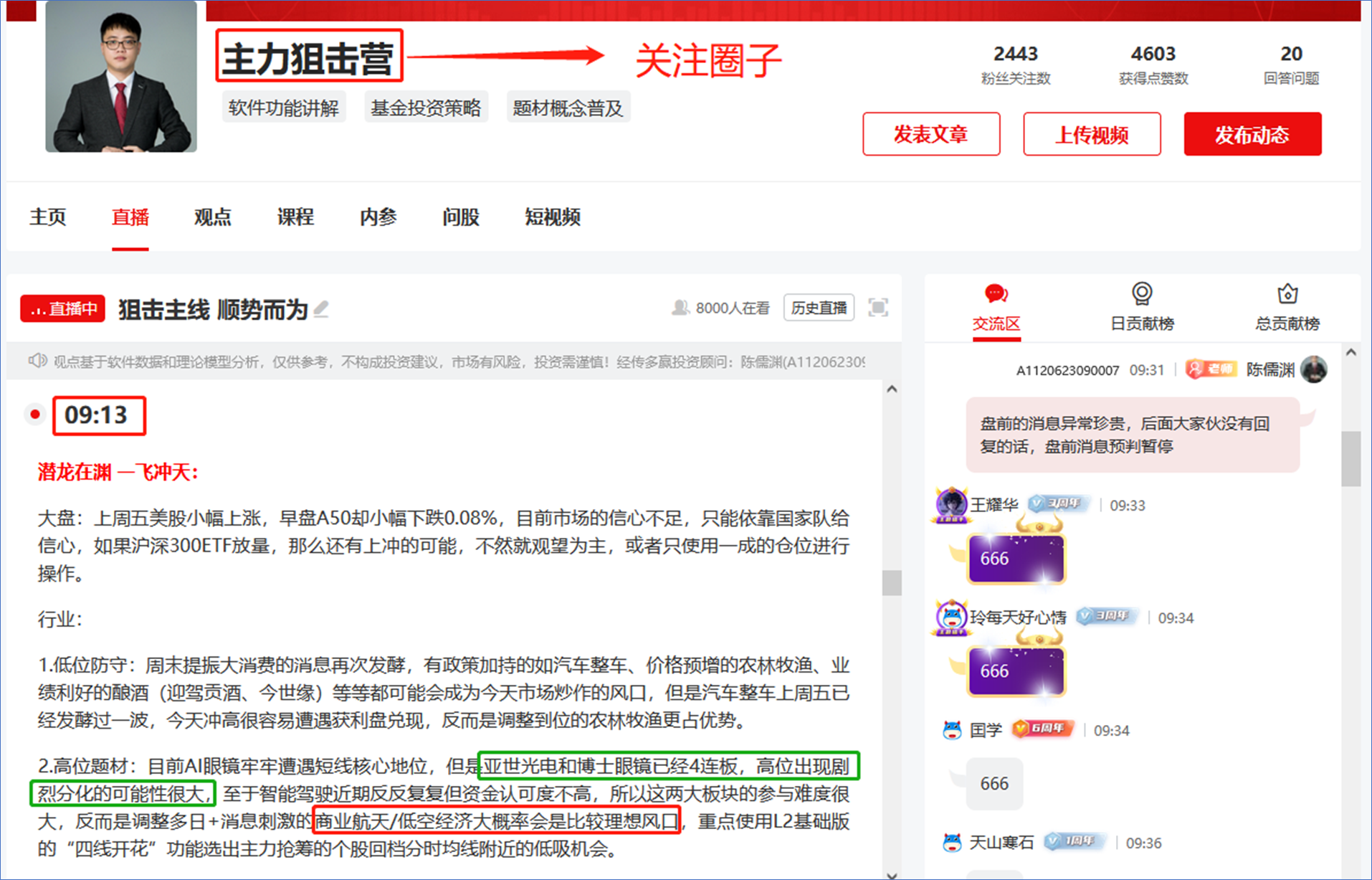The height and width of the screenshot is (880, 1372).
Task: Click the 王耀华 username in chat
Action: 994,505
